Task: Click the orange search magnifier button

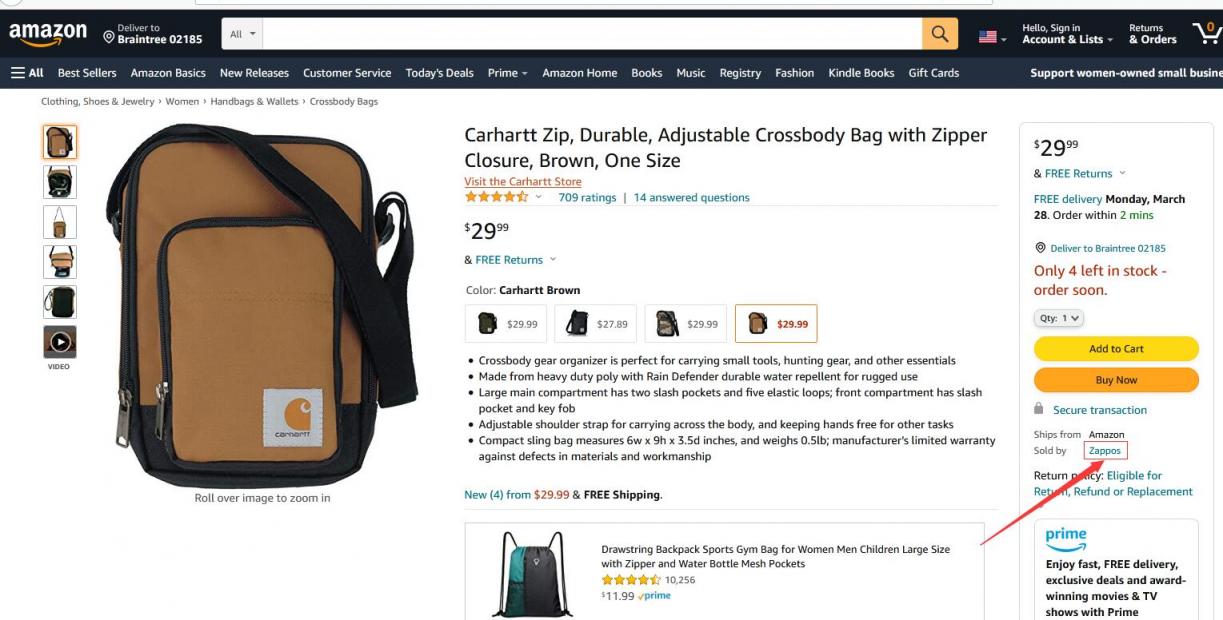Action: pyautogui.click(x=939, y=34)
